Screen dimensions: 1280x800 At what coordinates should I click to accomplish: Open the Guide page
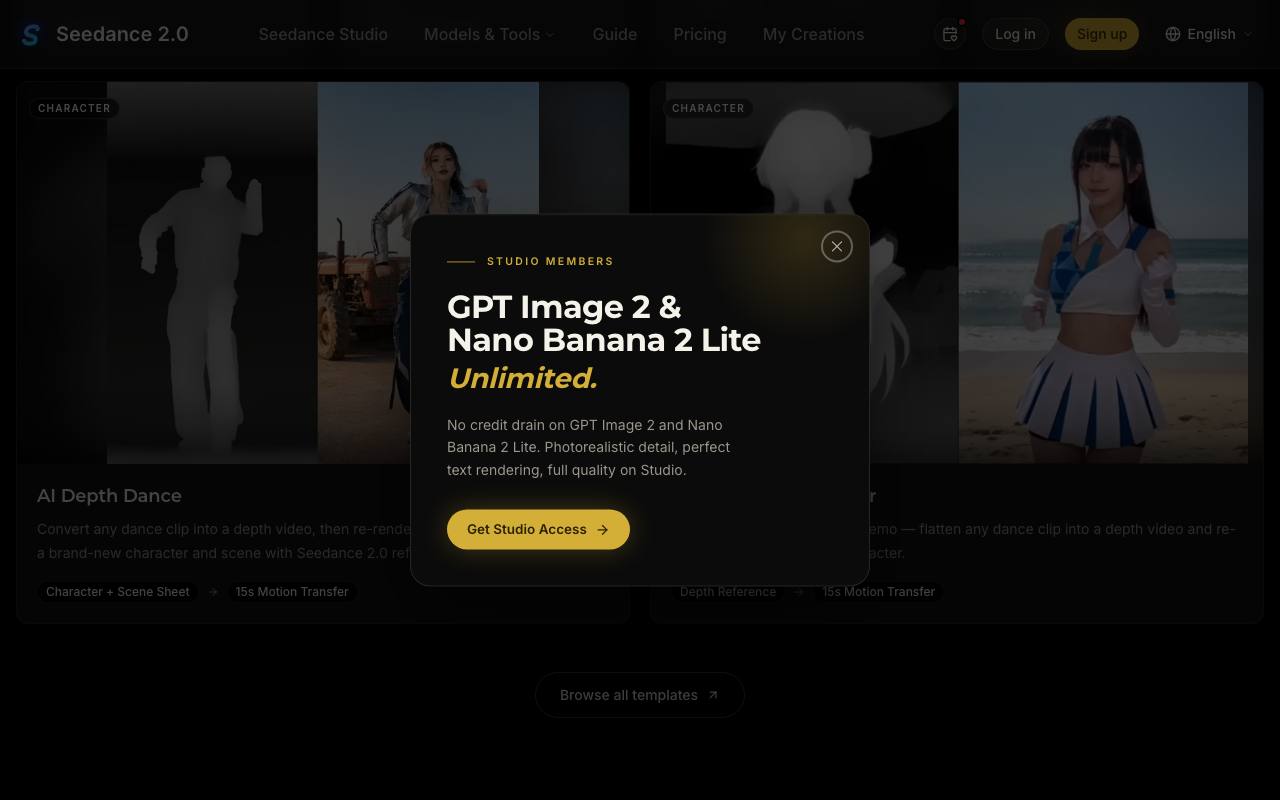click(x=615, y=34)
